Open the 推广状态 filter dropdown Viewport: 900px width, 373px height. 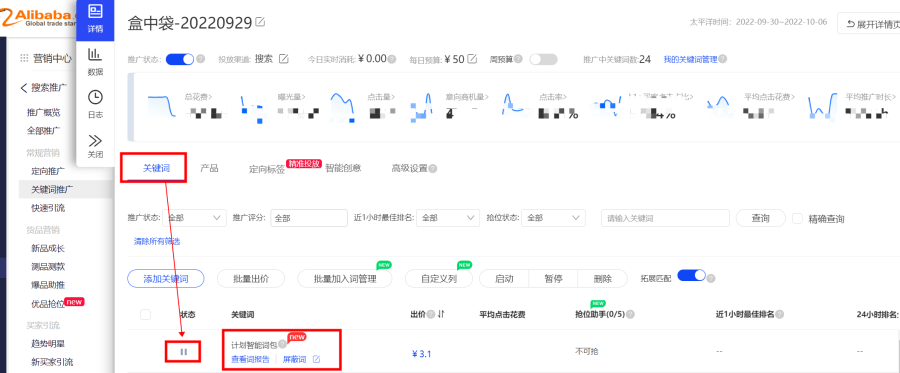195,218
